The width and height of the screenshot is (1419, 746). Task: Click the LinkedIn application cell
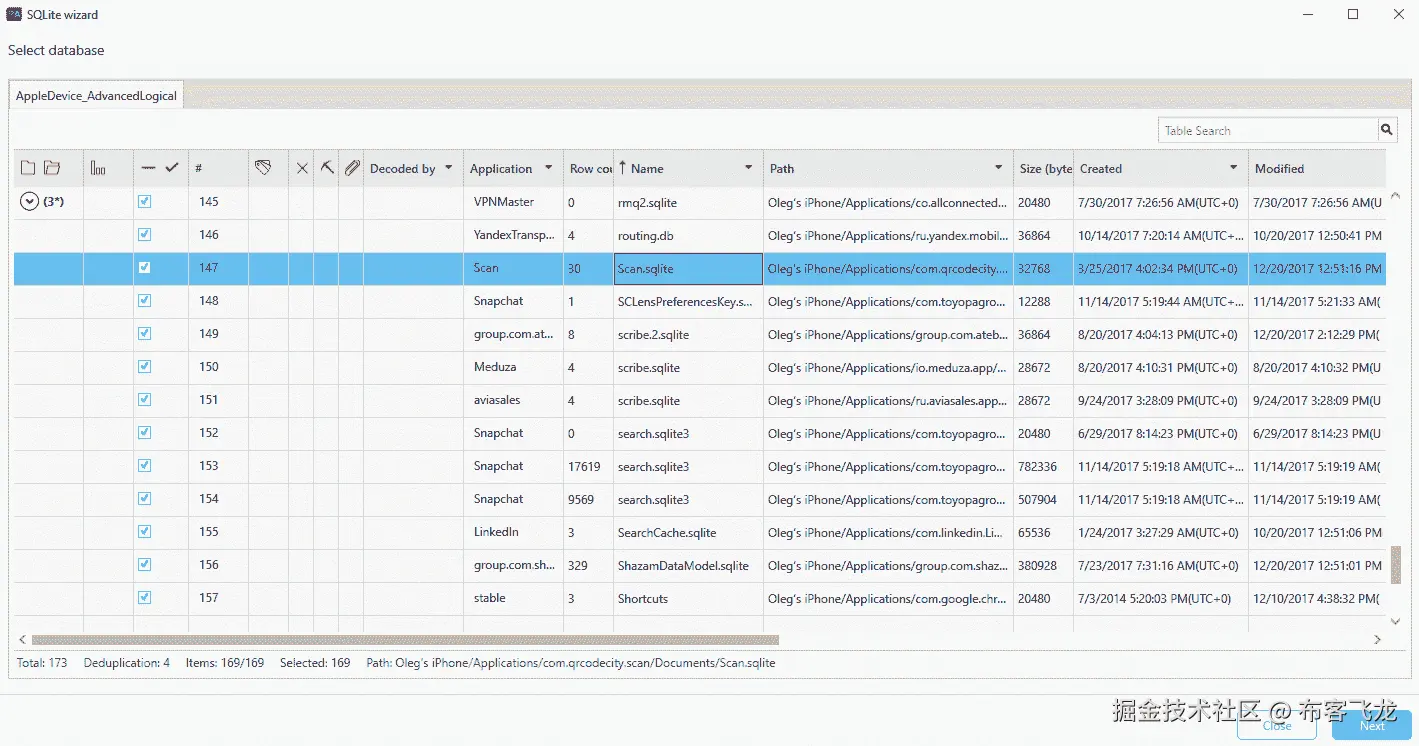pos(514,532)
